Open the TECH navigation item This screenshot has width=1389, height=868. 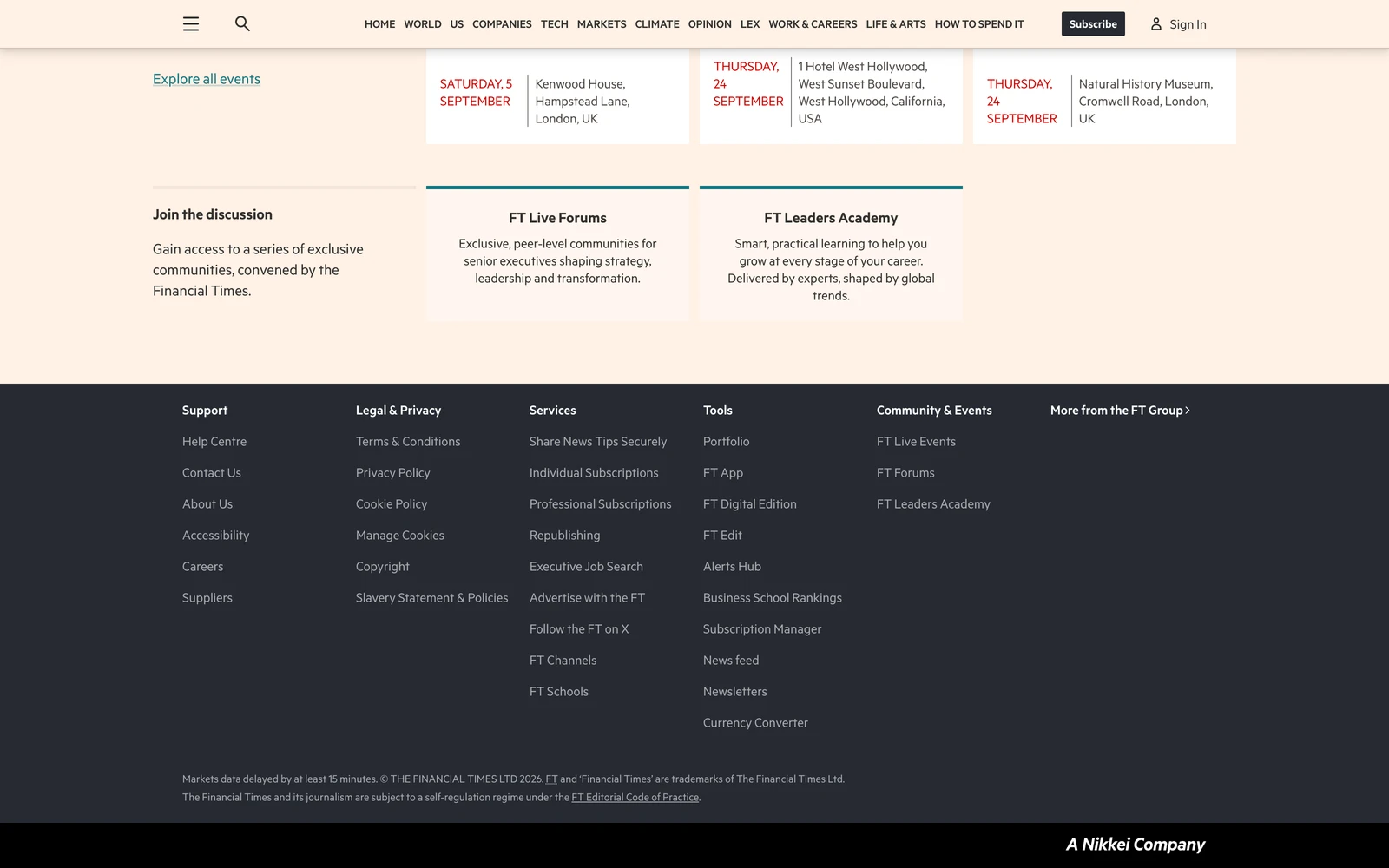pyautogui.click(x=555, y=24)
